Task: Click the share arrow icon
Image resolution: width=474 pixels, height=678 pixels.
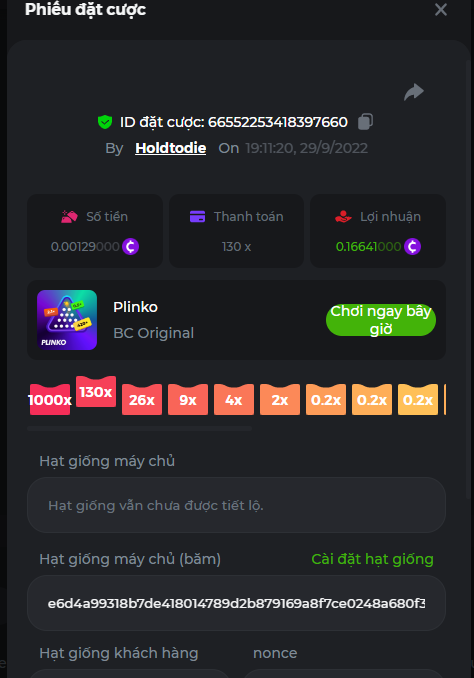Action: pyautogui.click(x=414, y=92)
